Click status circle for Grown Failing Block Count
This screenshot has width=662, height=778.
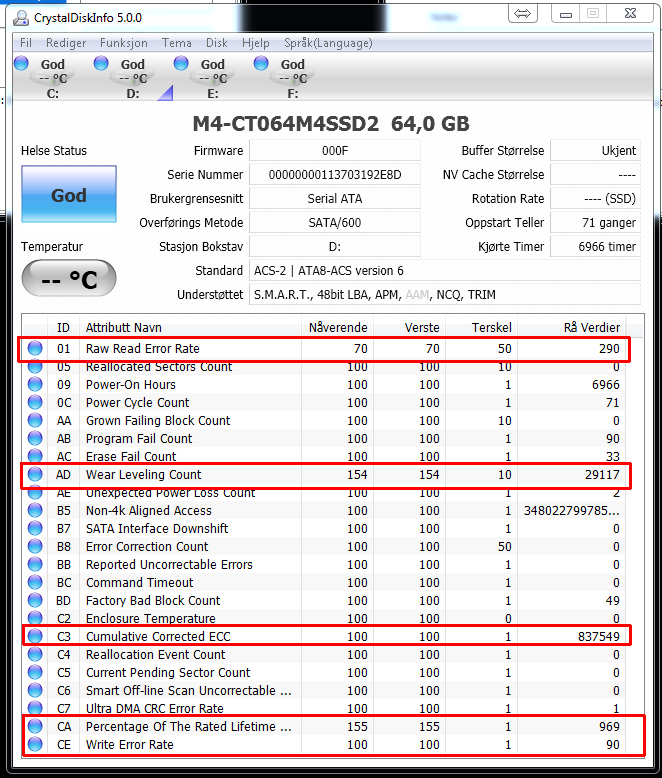coord(35,420)
